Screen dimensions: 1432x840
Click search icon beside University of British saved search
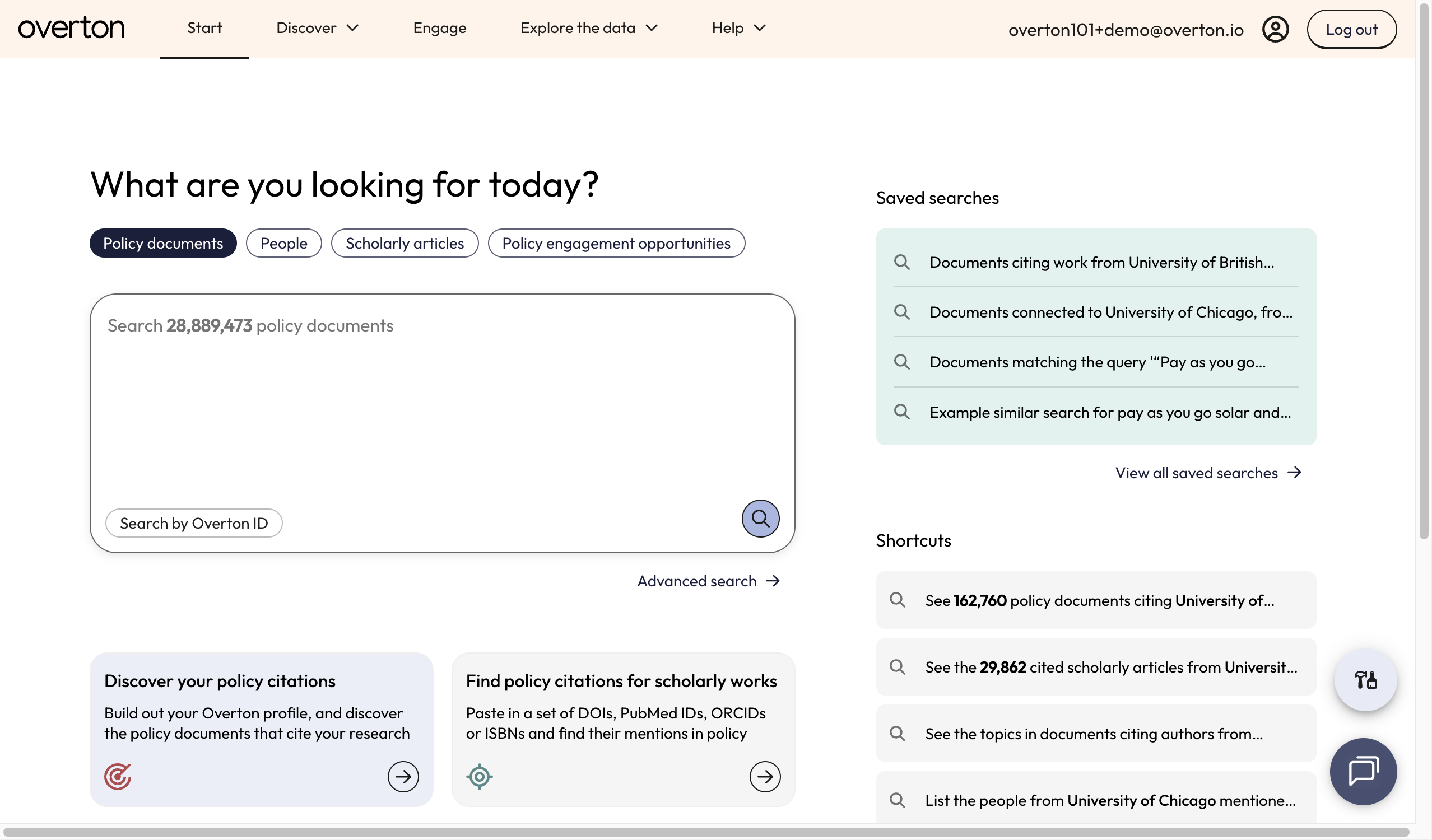click(x=901, y=262)
